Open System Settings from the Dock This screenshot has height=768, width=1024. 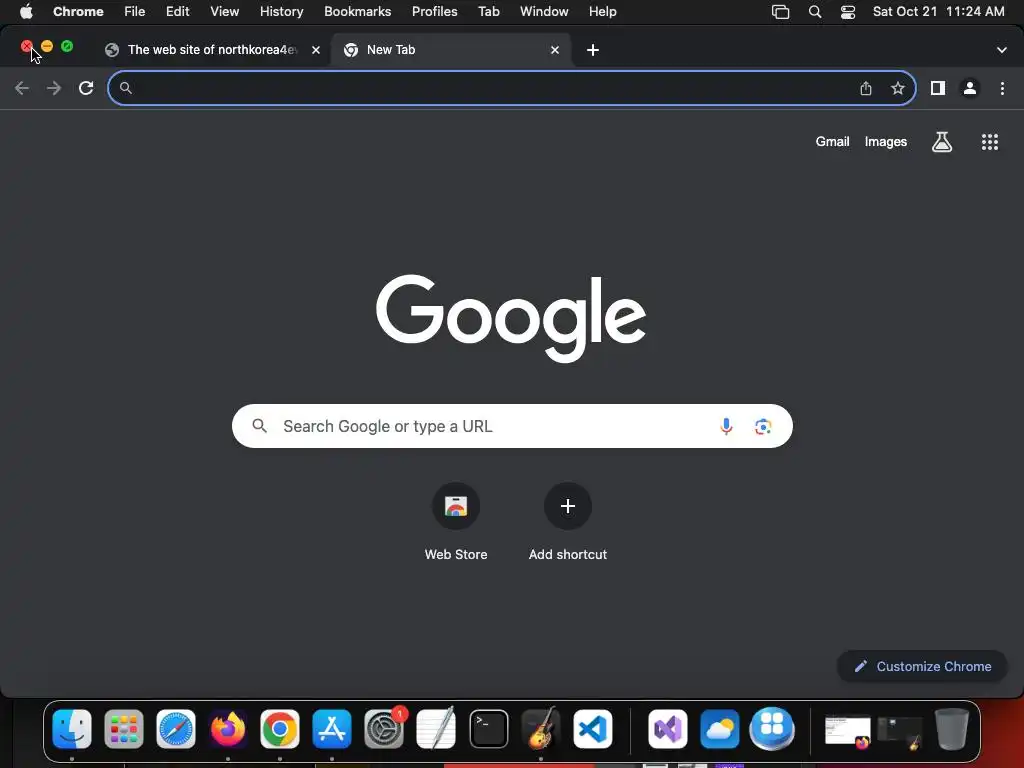[x=384, y=729]
